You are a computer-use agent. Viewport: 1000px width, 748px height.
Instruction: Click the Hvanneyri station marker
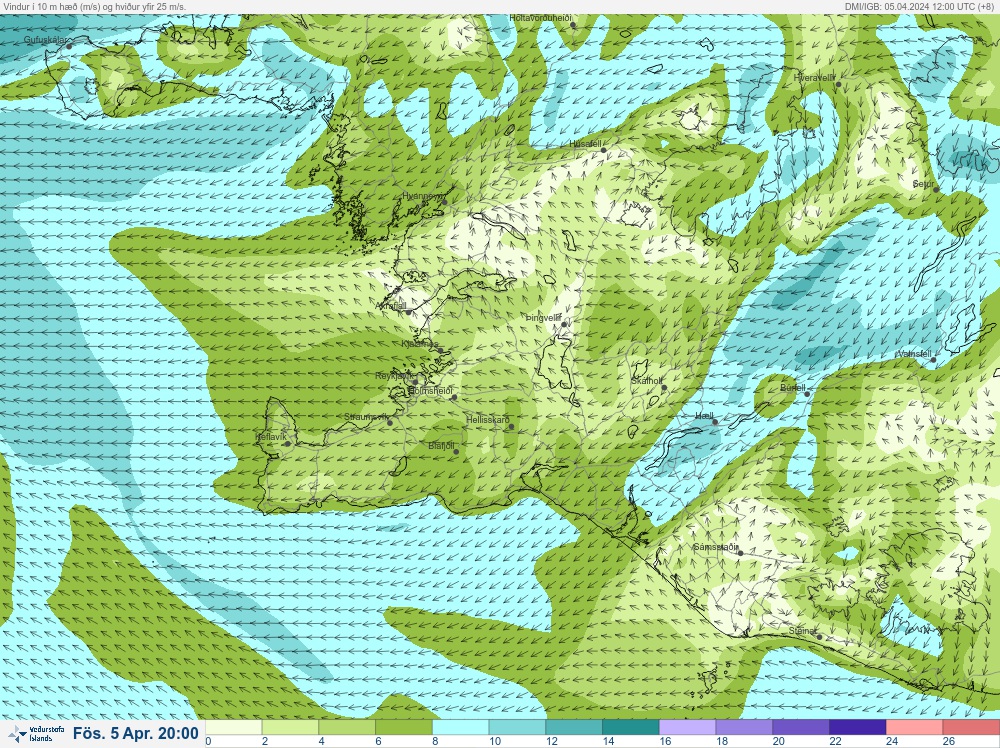click(445, 202)
